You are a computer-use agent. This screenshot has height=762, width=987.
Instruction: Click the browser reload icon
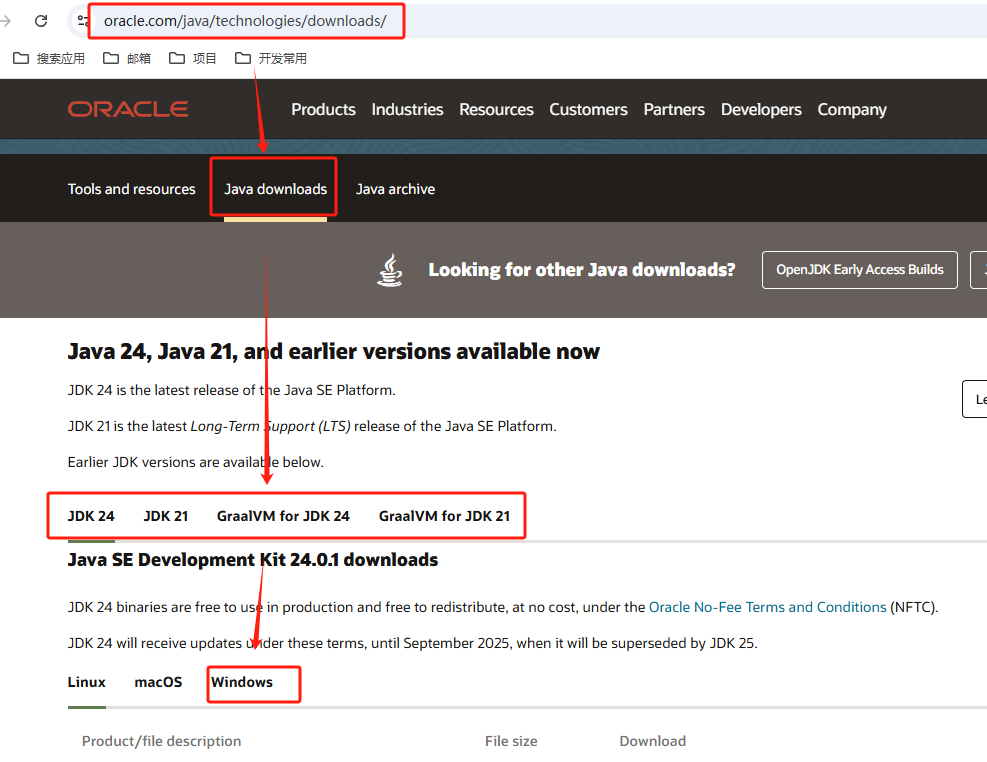pos(41,21)
